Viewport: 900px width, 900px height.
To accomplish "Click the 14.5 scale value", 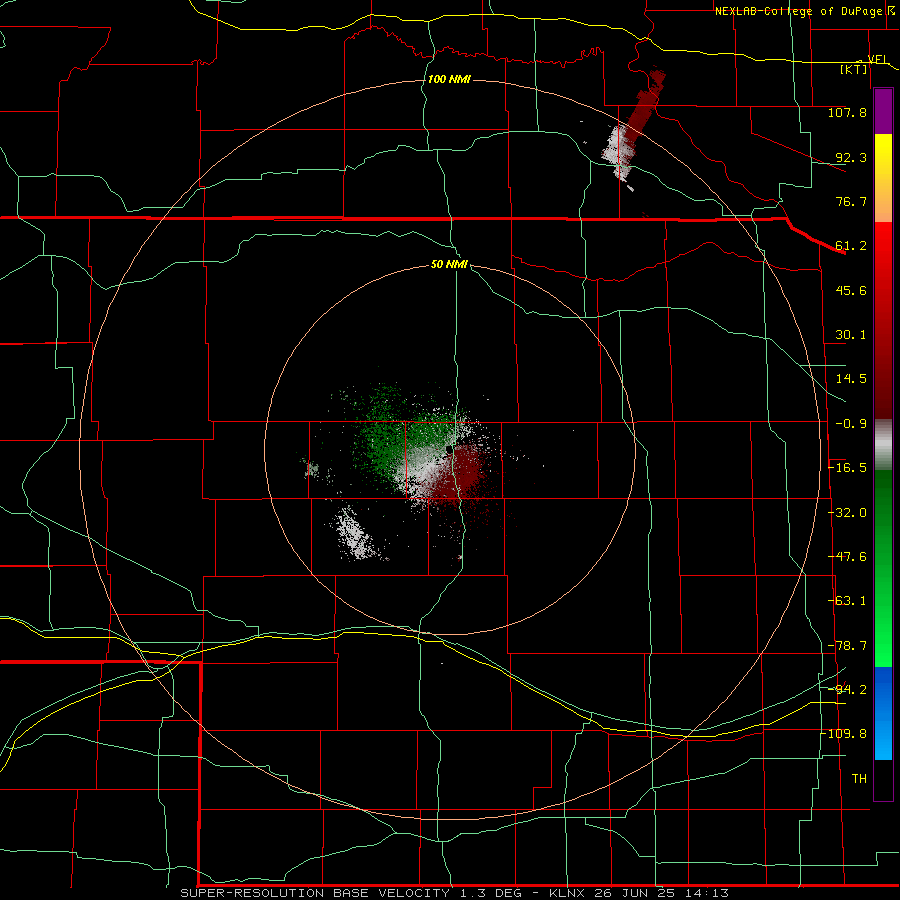I will click(x=851, y=379).
